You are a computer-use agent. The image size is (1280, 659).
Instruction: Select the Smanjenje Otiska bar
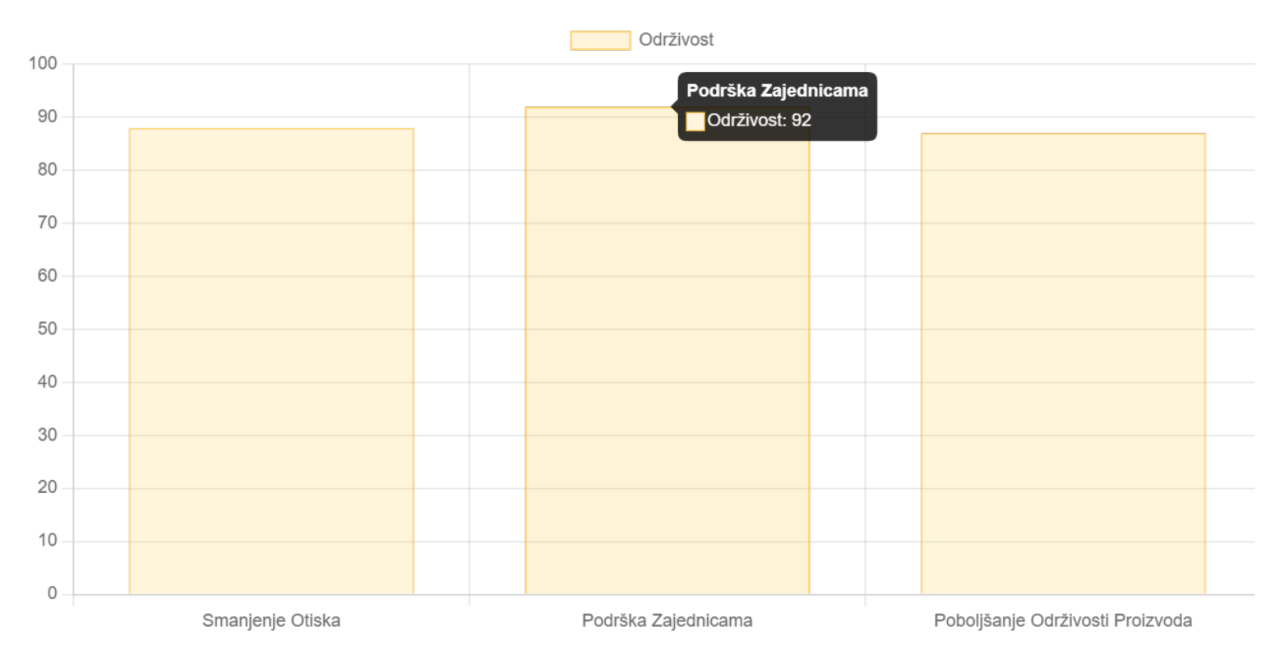[271, 362]
